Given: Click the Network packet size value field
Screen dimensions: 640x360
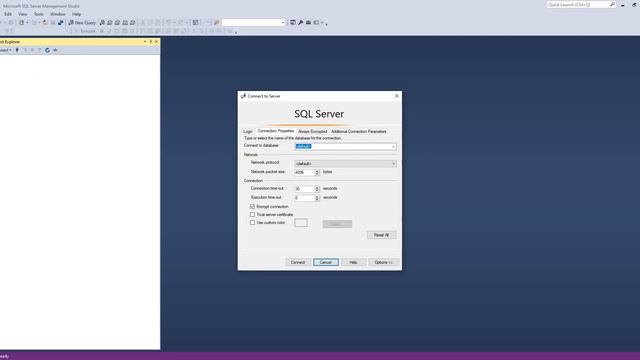Looking at the screenshot, I should click(x=304, y=173).
